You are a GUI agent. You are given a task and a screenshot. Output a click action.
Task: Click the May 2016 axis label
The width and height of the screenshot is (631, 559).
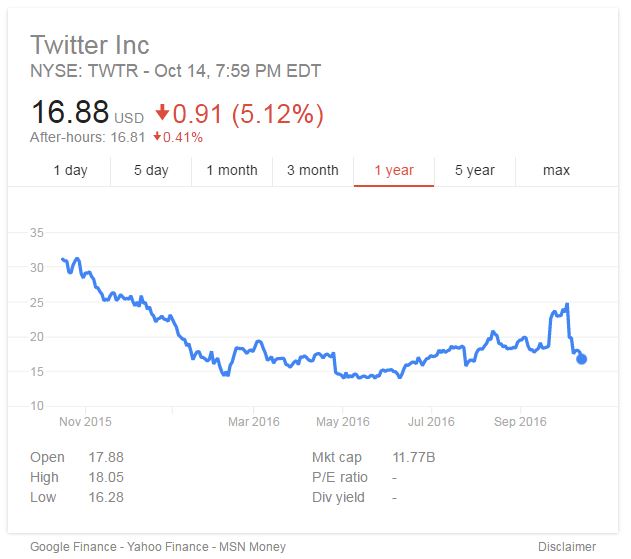coord(342,422)
